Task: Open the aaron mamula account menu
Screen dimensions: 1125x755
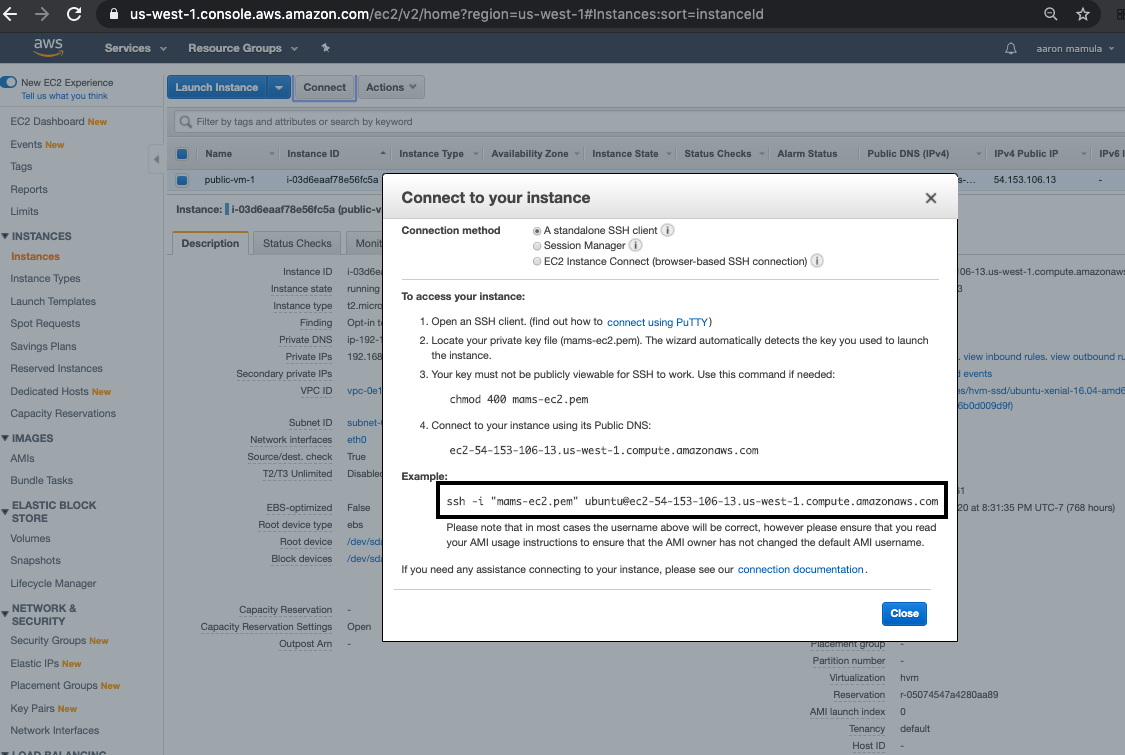Action: tap(1075, 48)
